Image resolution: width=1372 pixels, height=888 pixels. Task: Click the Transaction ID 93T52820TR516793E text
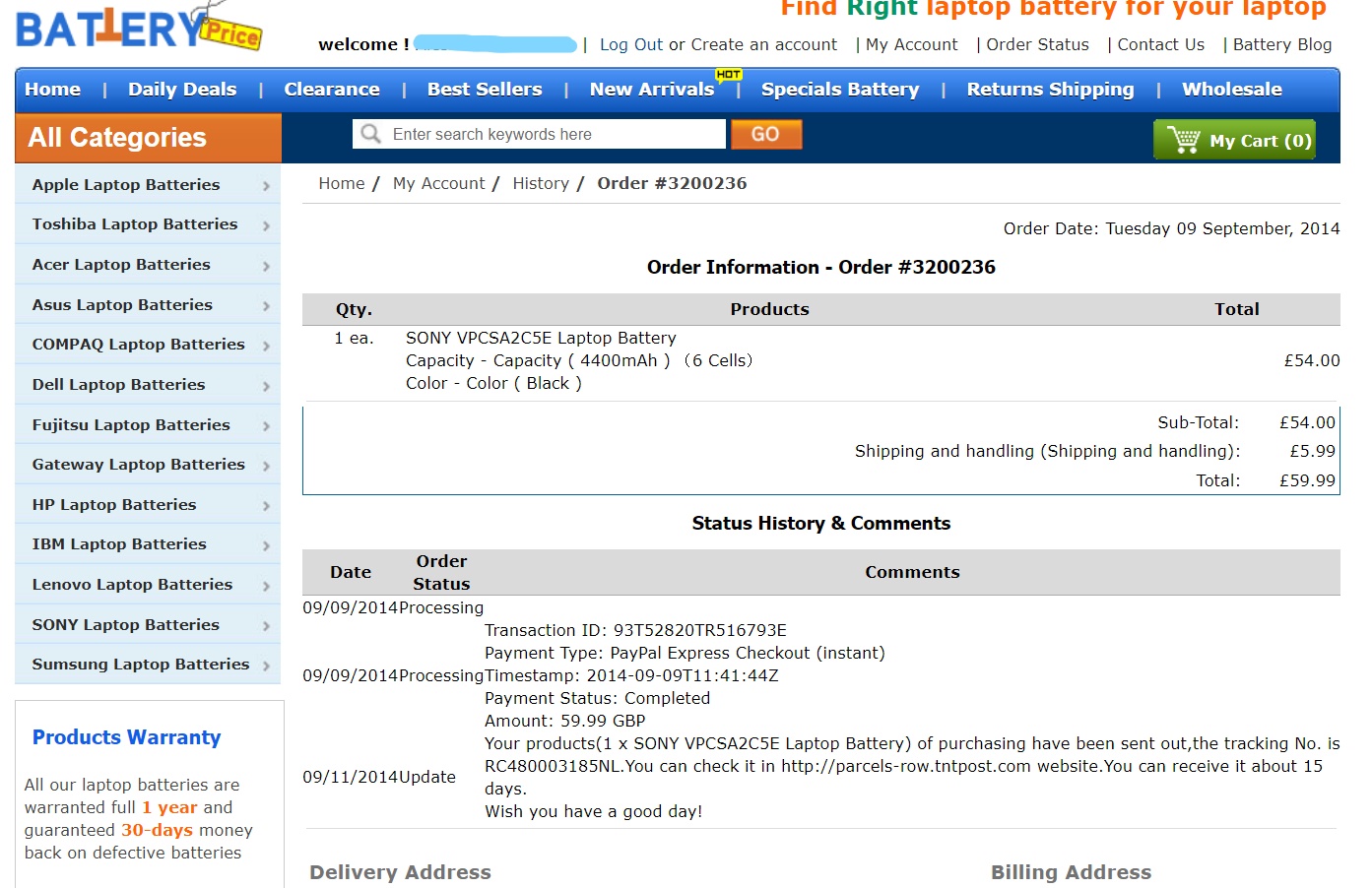635,630
